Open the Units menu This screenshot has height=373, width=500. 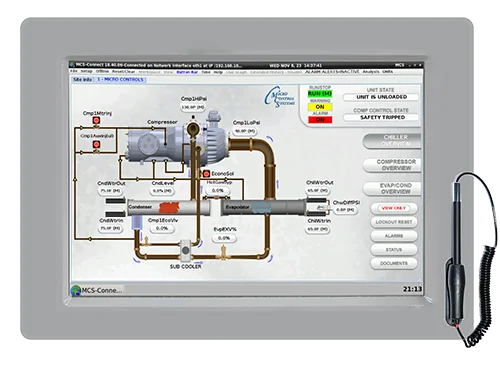tap(387, 72)
